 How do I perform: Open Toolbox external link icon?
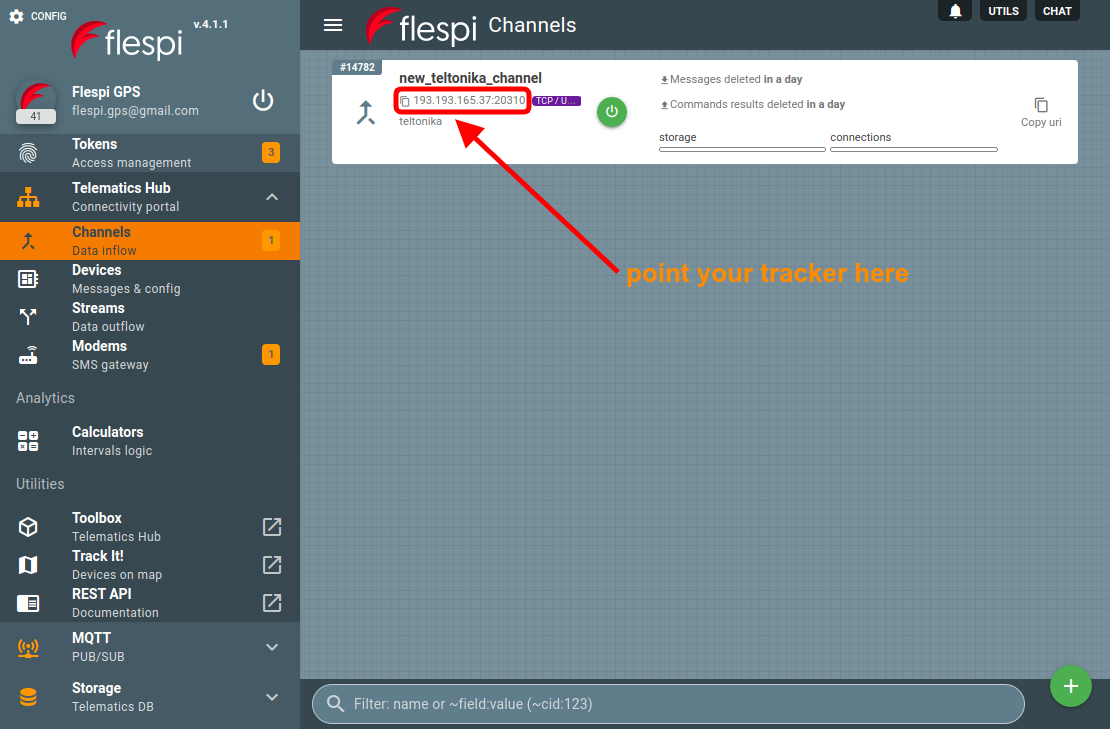[x=272, y=527]
